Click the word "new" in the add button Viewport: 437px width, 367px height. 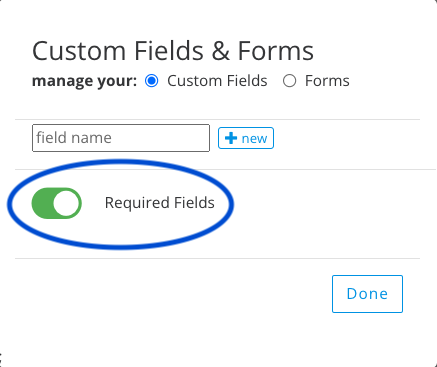pyautogui.click(x=254, y=138)
